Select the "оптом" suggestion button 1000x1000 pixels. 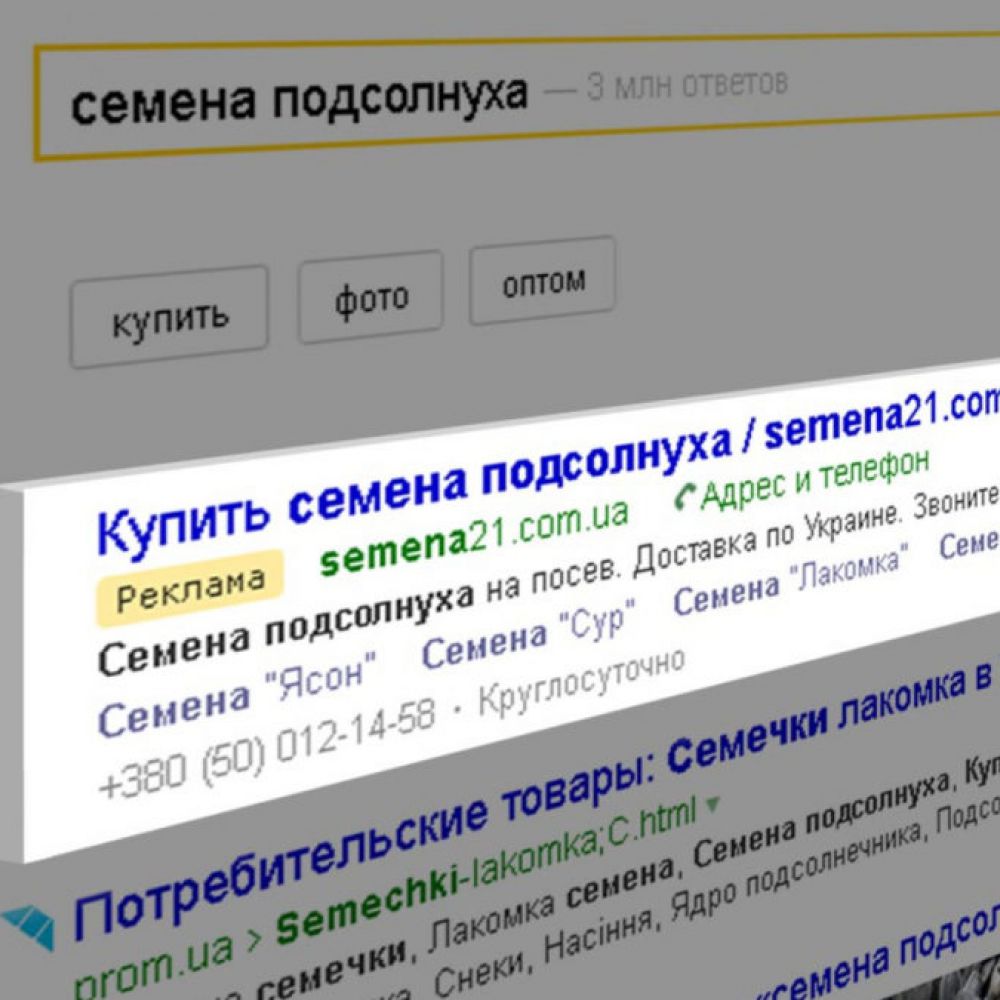coord(543,281)
